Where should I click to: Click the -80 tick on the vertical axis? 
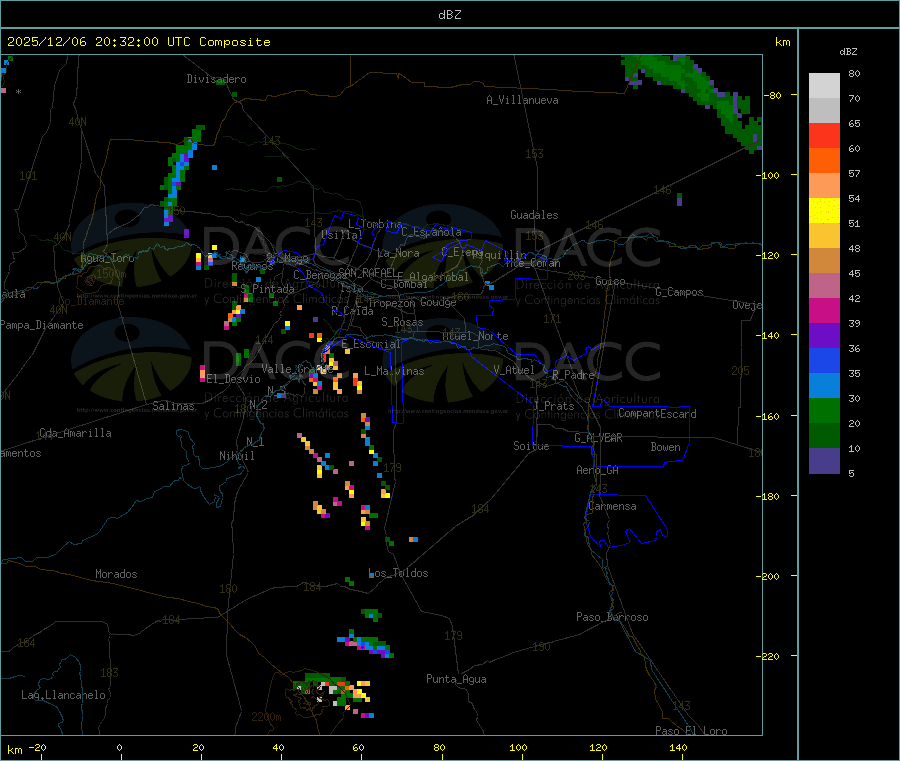pyautogui.click(x=773, y=95)
